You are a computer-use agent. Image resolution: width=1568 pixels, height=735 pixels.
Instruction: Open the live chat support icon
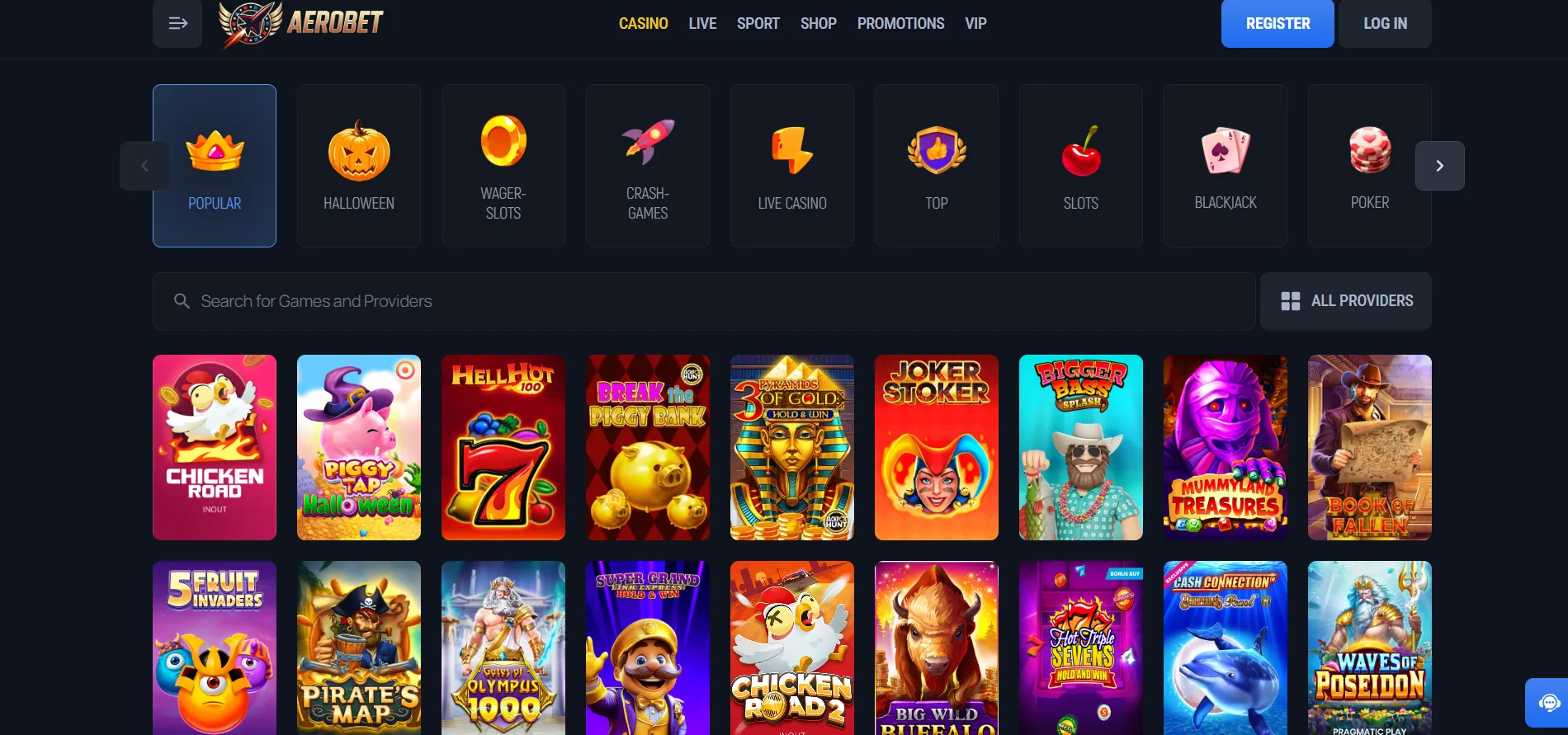click(x=1548, y=703)
